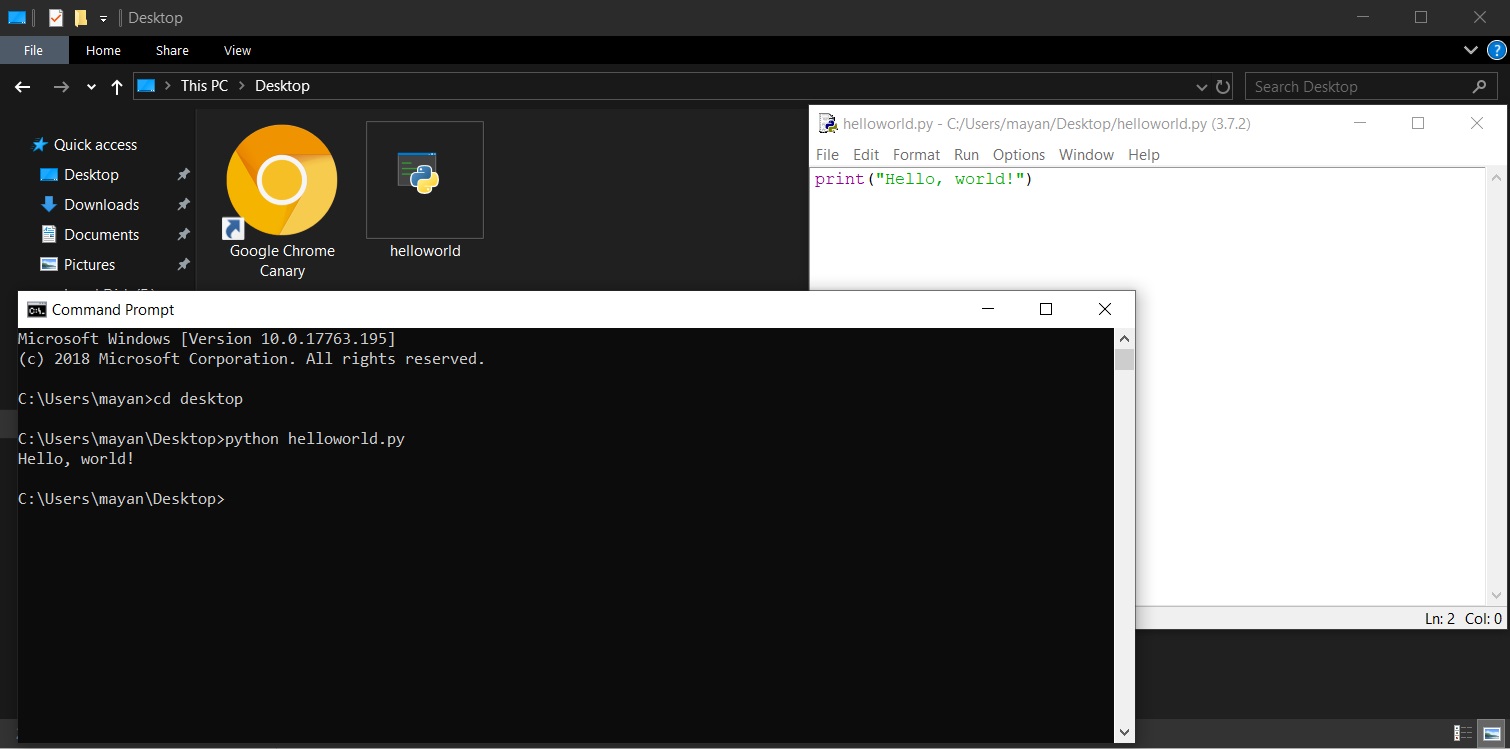Click the Back navigation arrow
Viewport: 1510px width, 749px height.
click(22, 86)
